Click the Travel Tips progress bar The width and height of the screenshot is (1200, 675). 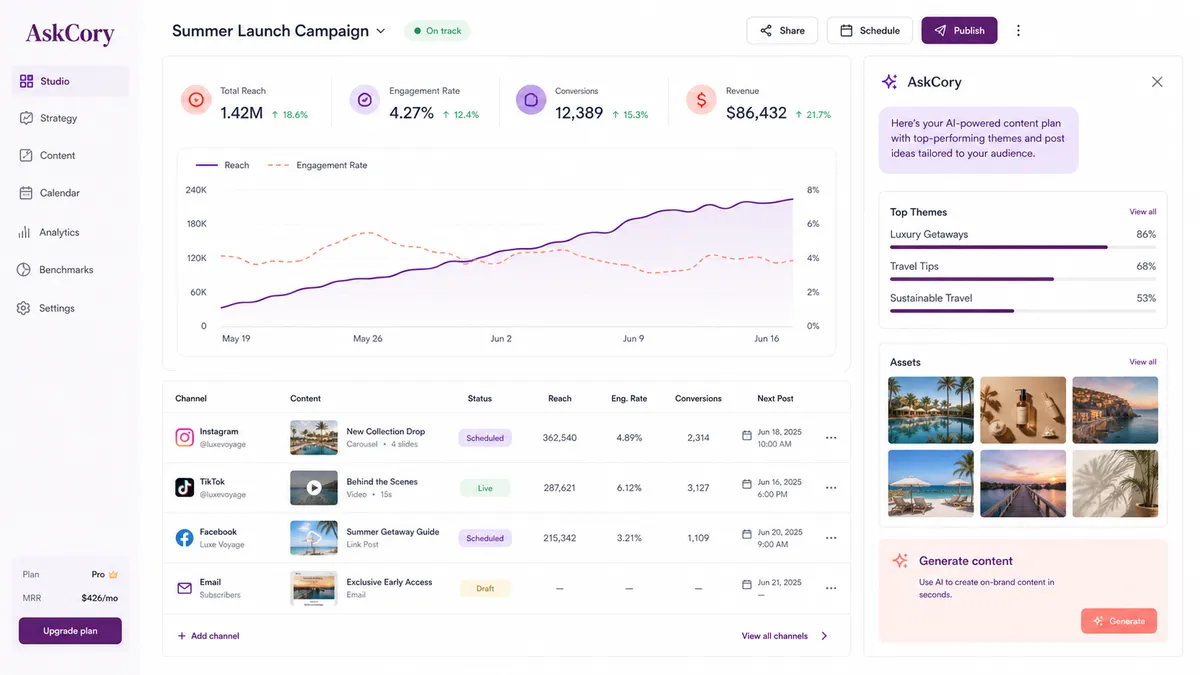point(1023,279)
